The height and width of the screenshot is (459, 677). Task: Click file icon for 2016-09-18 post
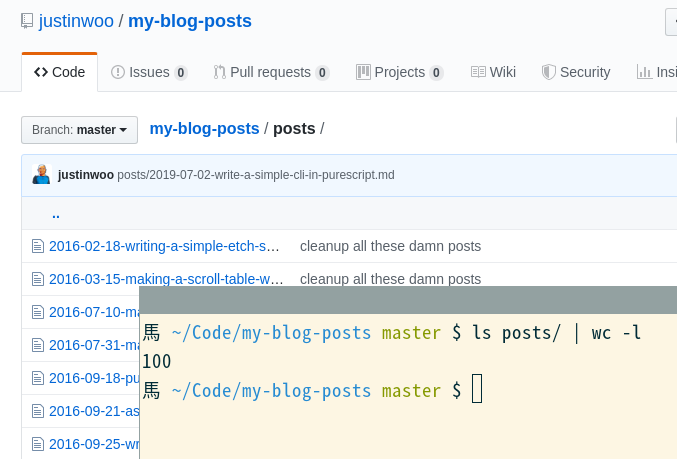tap(38, 378)
